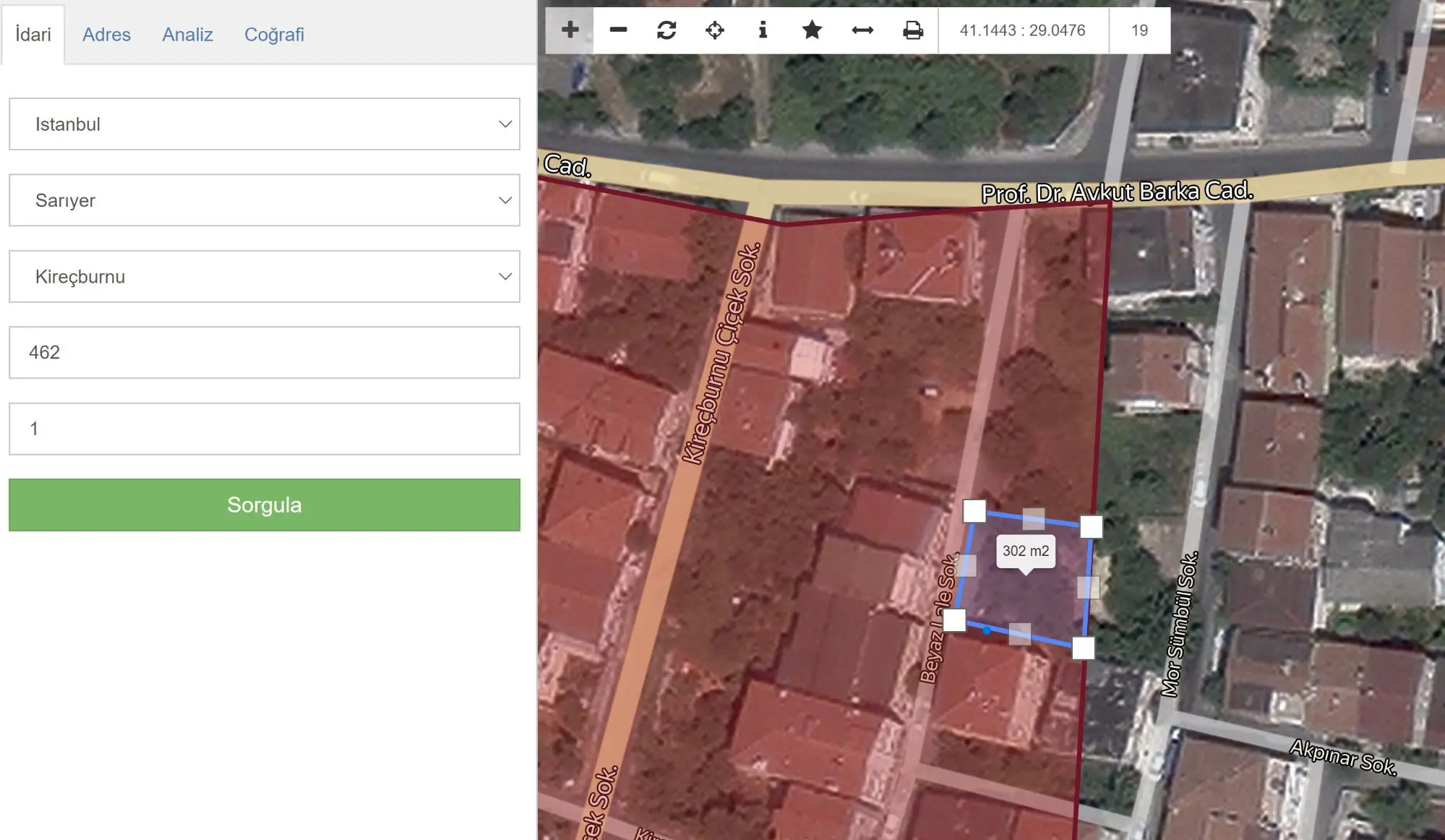Zoom out with the minus icon

point(618,30)
